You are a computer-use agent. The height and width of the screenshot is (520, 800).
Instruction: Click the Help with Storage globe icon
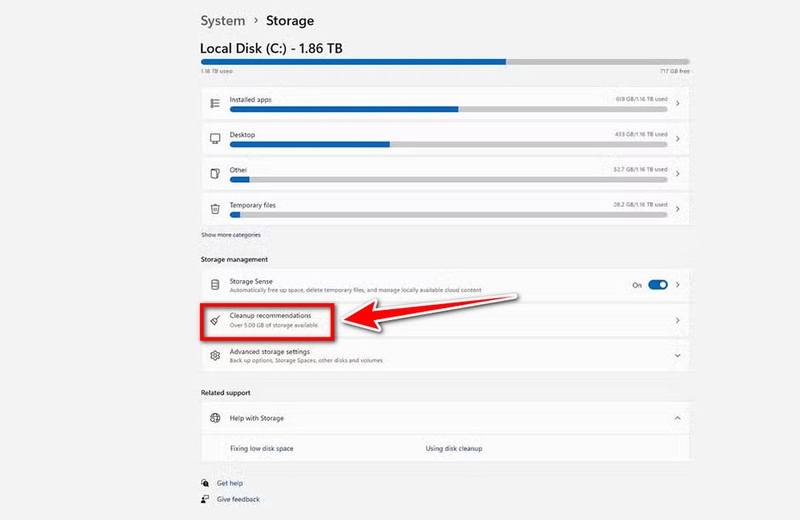[215, 418]
